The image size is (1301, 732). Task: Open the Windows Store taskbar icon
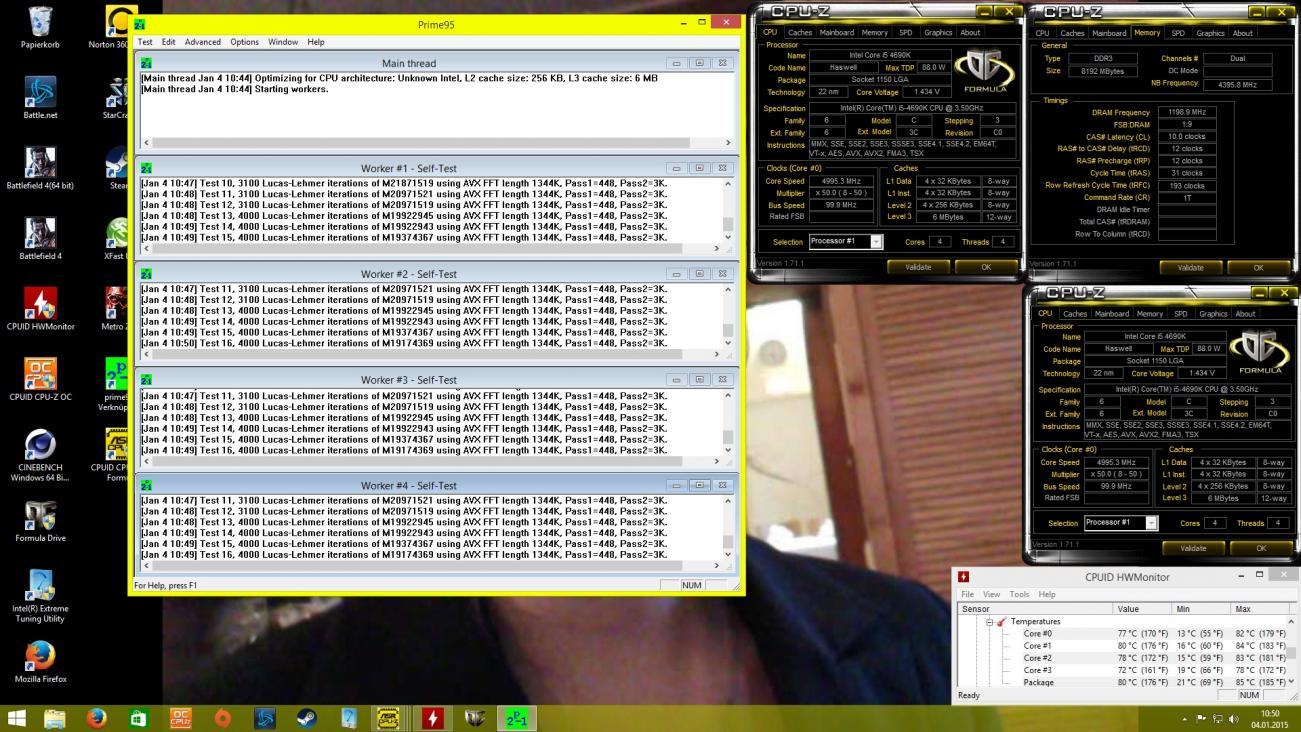(x=139, y=718)
